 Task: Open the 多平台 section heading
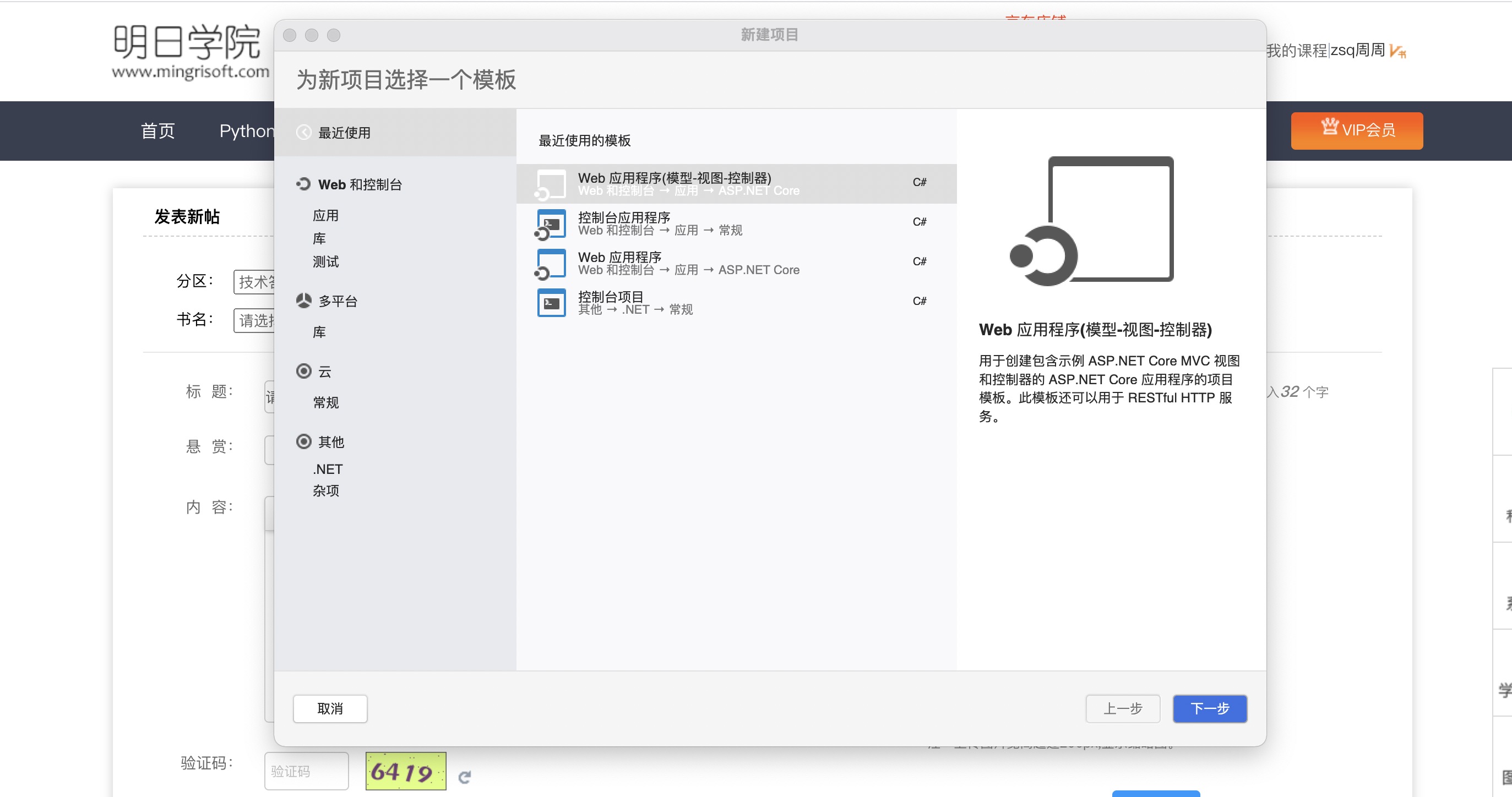[338, 301]
